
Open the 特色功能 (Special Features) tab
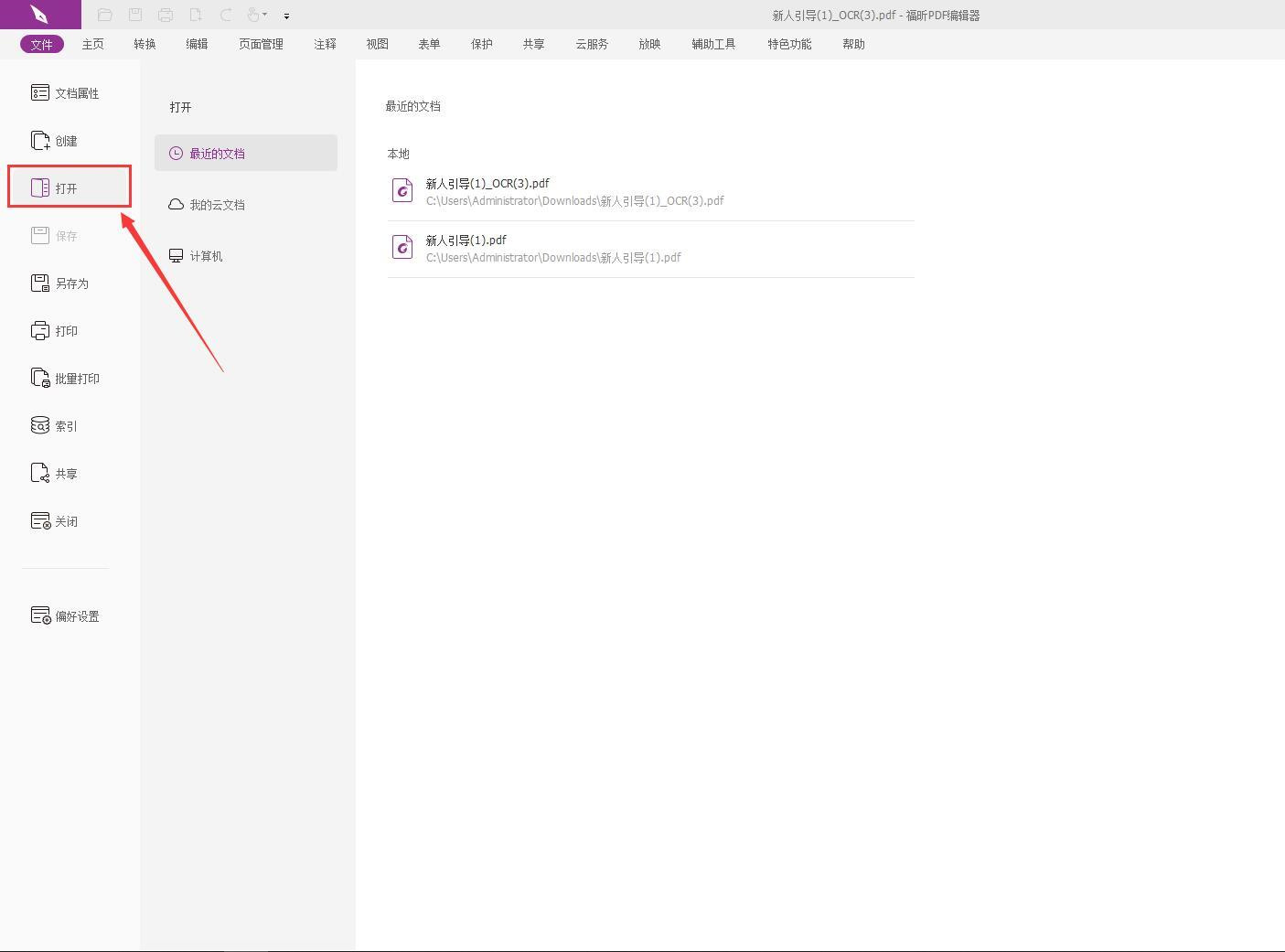click(789, 44)
